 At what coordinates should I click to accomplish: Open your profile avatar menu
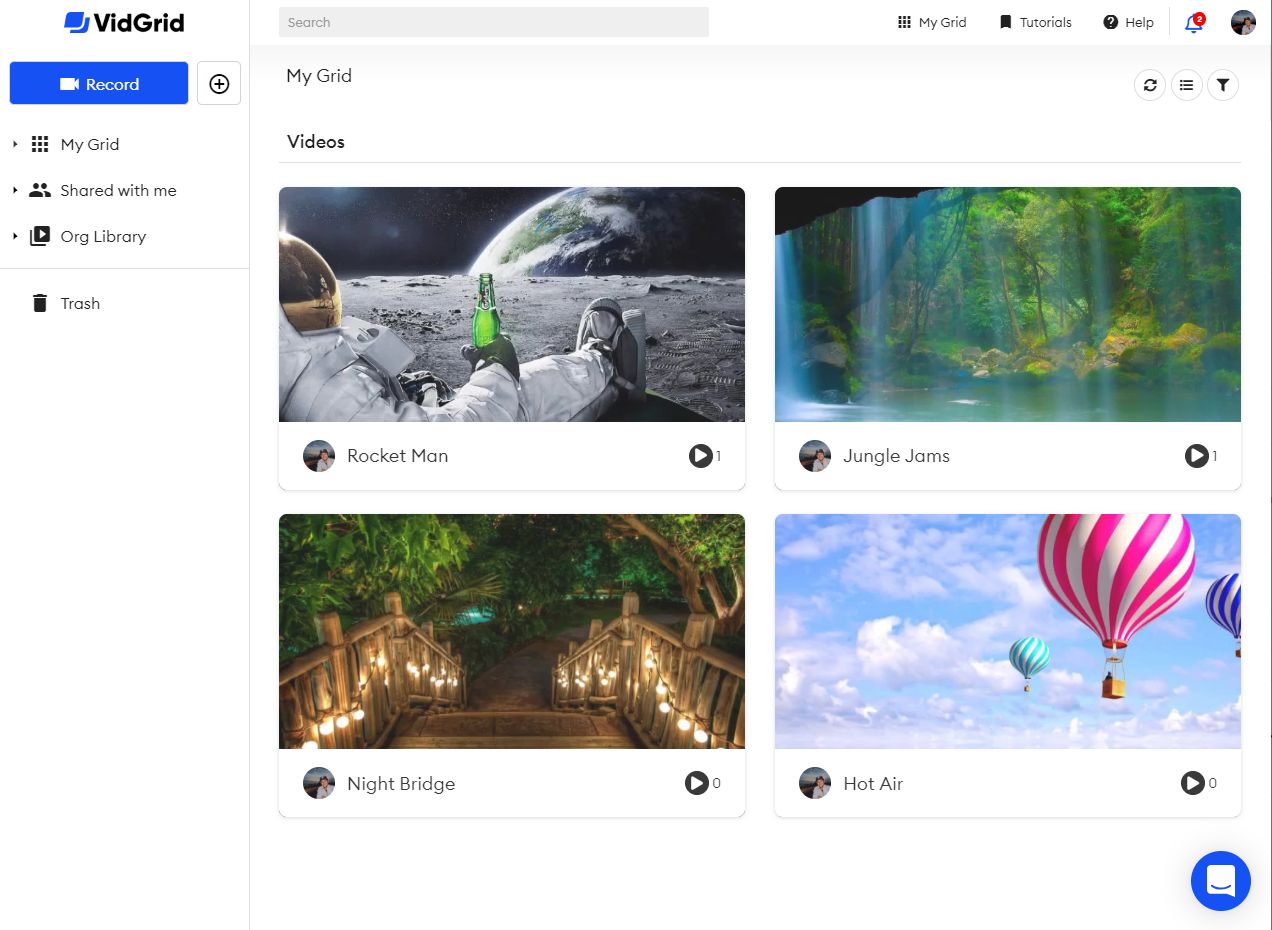(1242, 22)
